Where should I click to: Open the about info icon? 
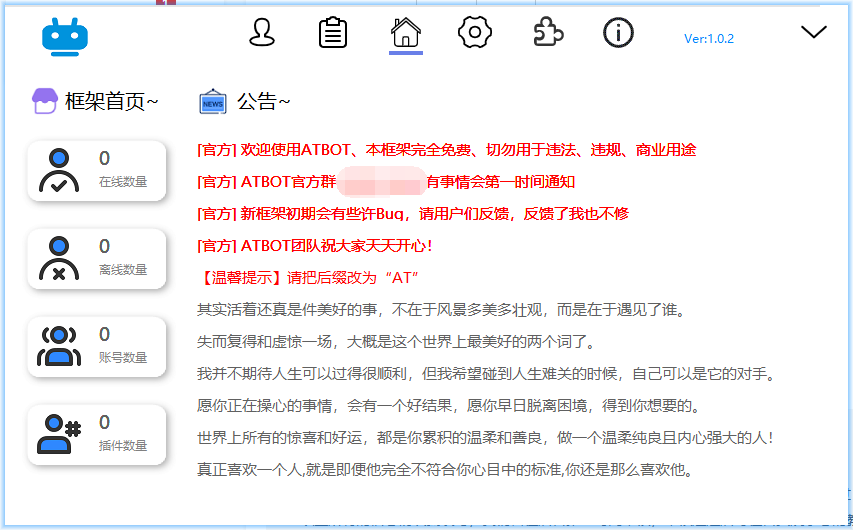pyautogui.click(x=619, y=33)
